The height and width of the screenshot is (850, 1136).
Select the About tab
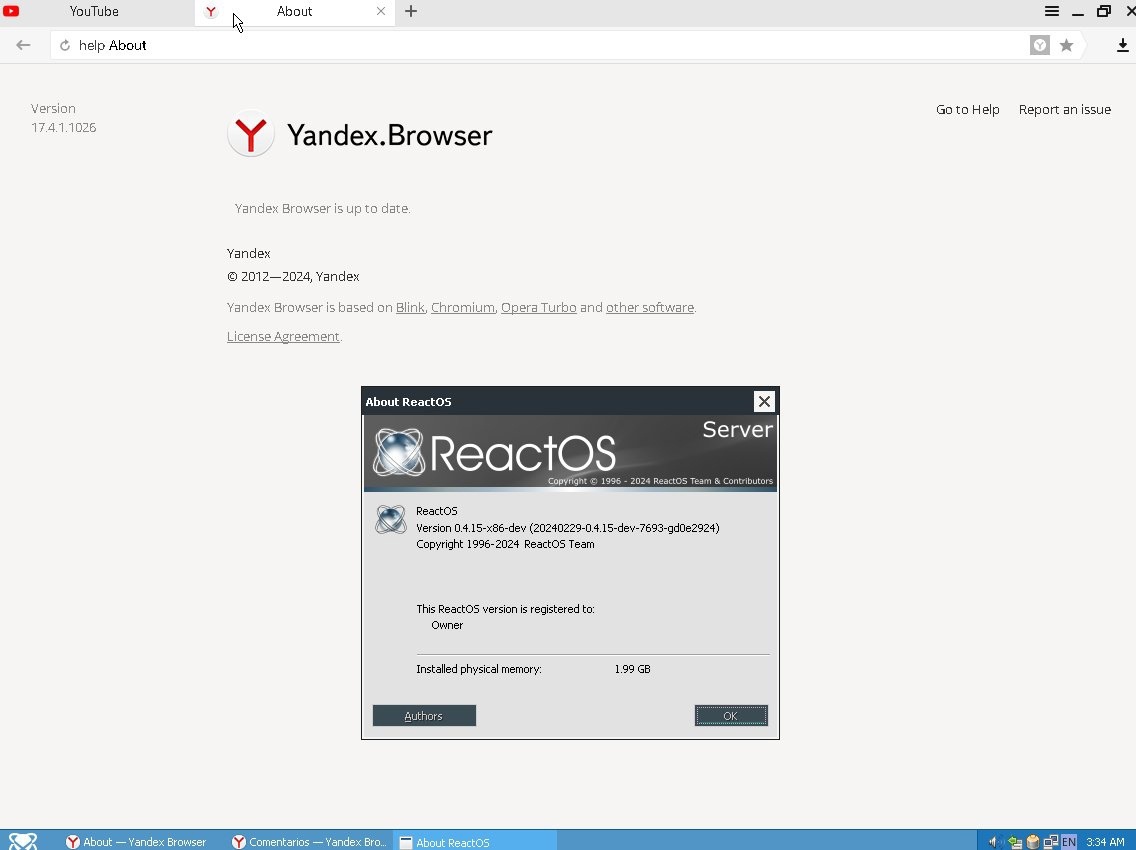294,12
